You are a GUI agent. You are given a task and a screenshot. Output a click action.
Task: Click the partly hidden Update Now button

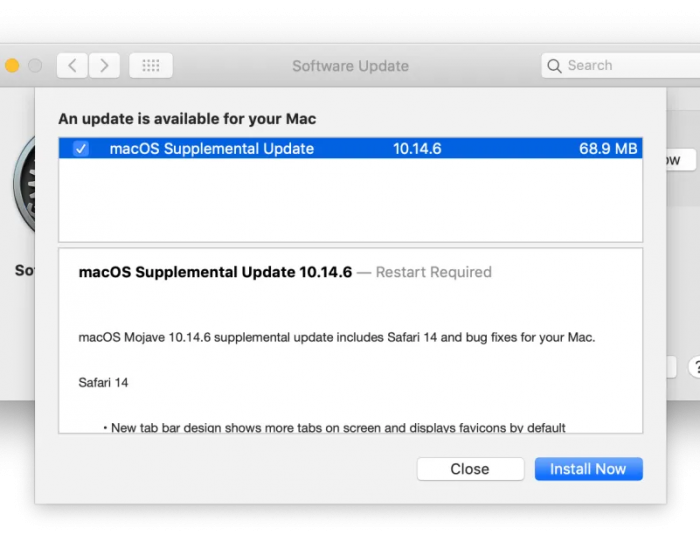(x=681, y=160)
